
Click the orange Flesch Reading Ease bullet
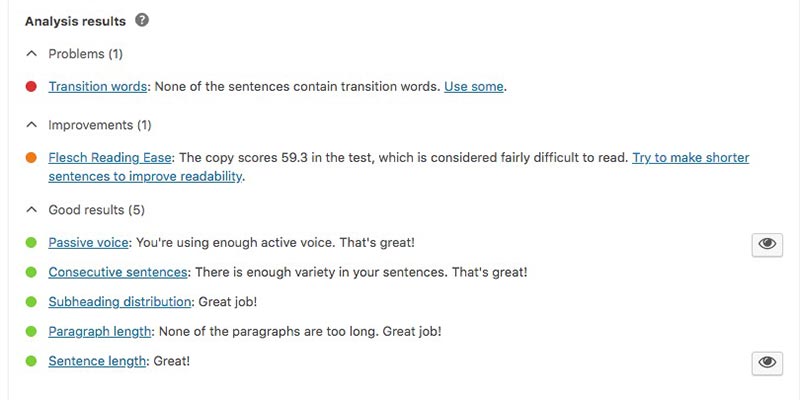[x=31, y=158]
